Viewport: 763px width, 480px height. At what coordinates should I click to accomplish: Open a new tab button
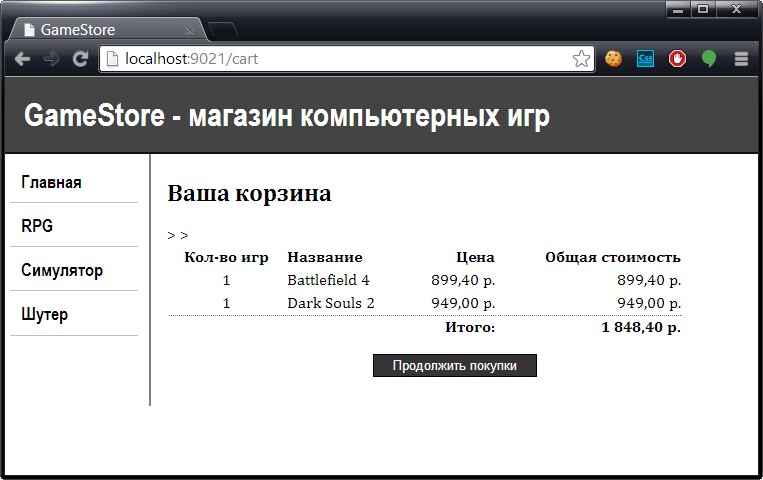[223, 29]
